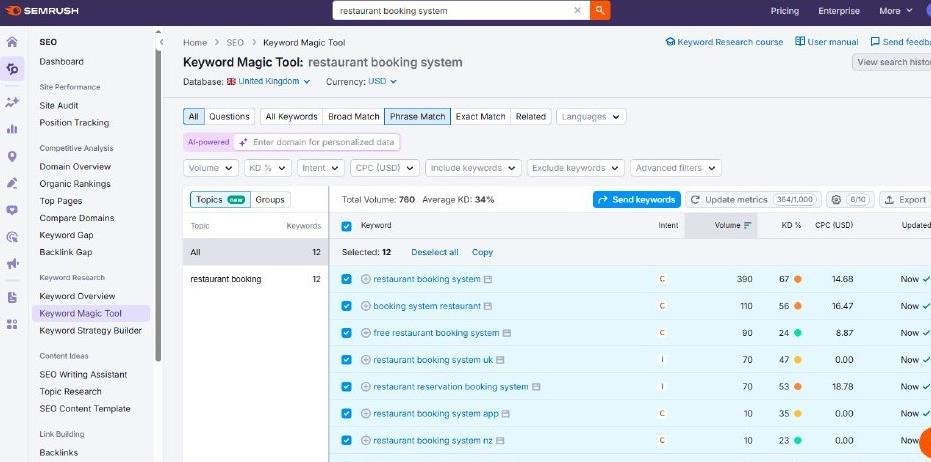931x462 pixels.
Task: Click the top search input field
Action: 454,11
